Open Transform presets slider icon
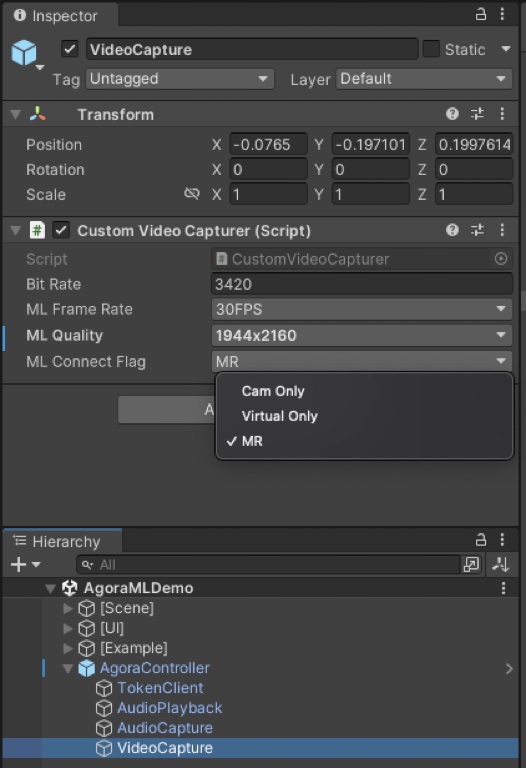 477,114
